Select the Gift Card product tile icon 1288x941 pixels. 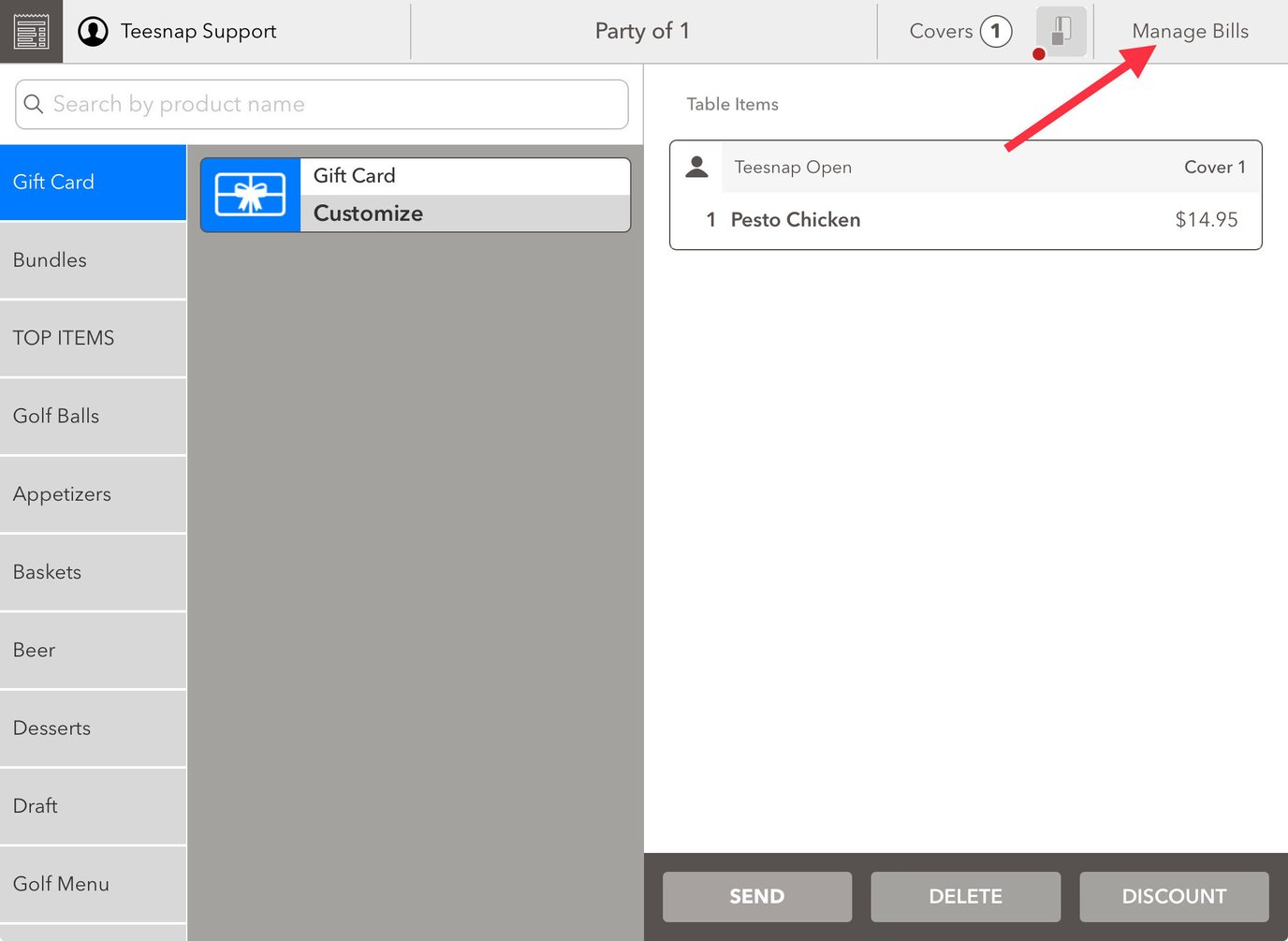250,195
